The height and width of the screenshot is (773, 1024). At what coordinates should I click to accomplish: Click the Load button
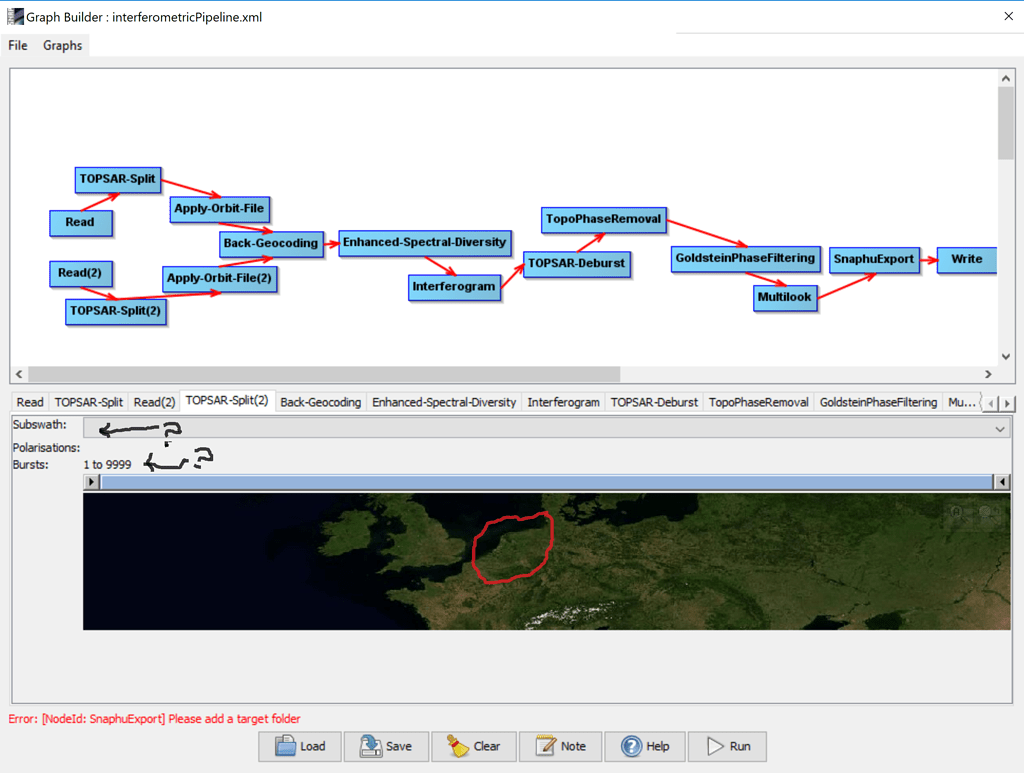299,746
